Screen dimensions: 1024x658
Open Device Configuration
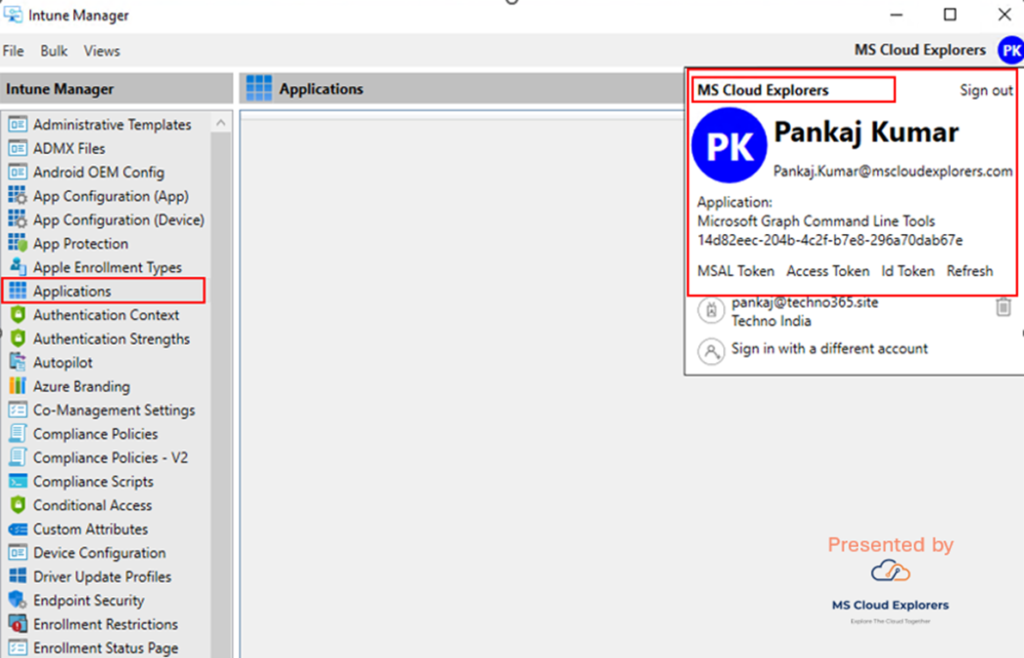pos(99,553)
